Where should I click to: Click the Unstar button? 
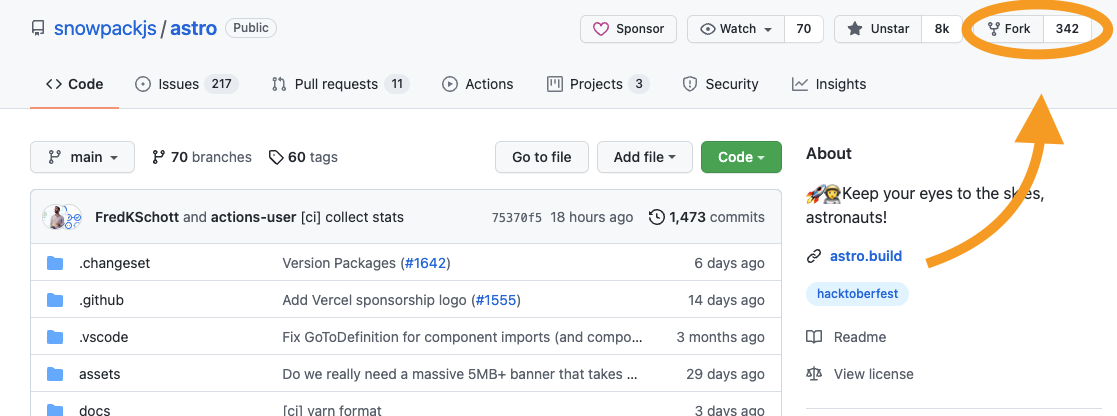(878, 29)
